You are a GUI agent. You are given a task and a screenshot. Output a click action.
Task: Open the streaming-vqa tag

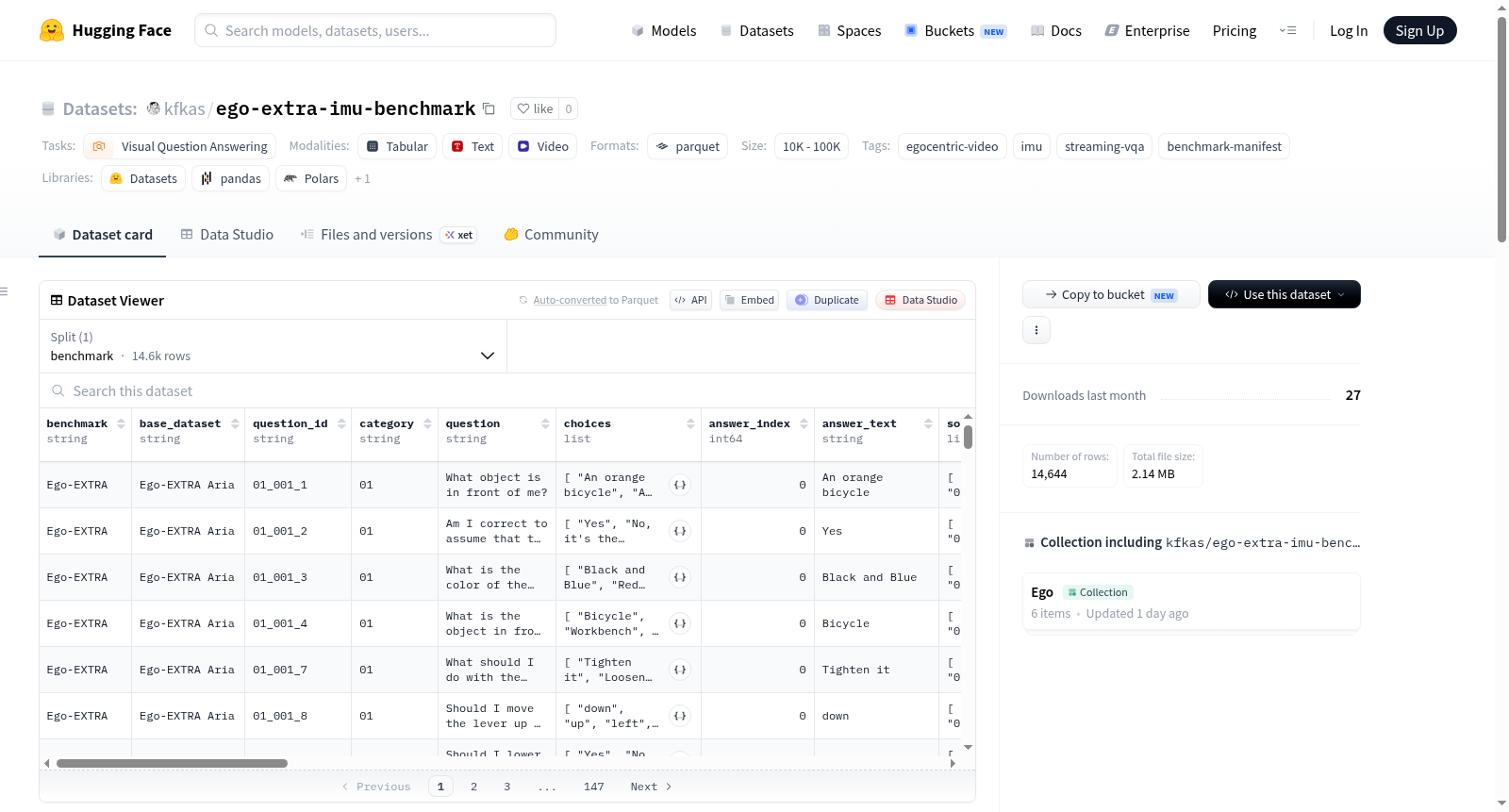coord(1104,146)
